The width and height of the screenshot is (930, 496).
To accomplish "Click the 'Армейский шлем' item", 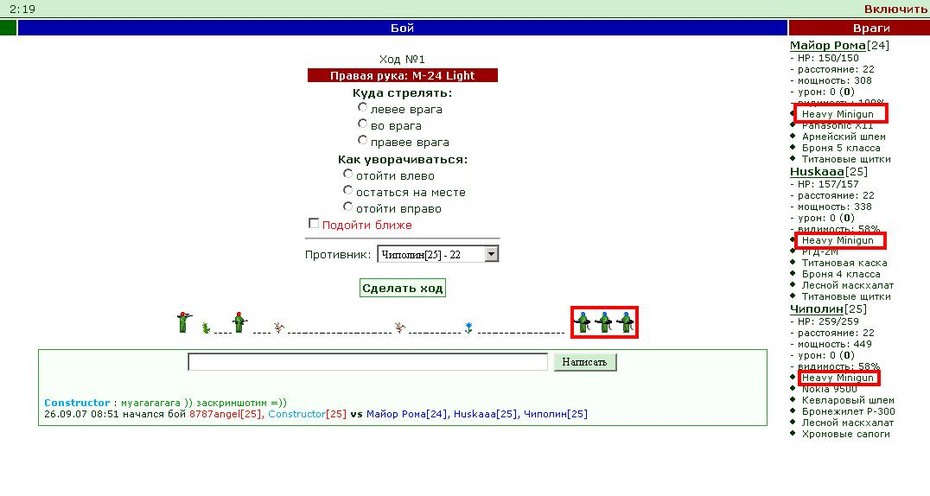I will 843,136.
